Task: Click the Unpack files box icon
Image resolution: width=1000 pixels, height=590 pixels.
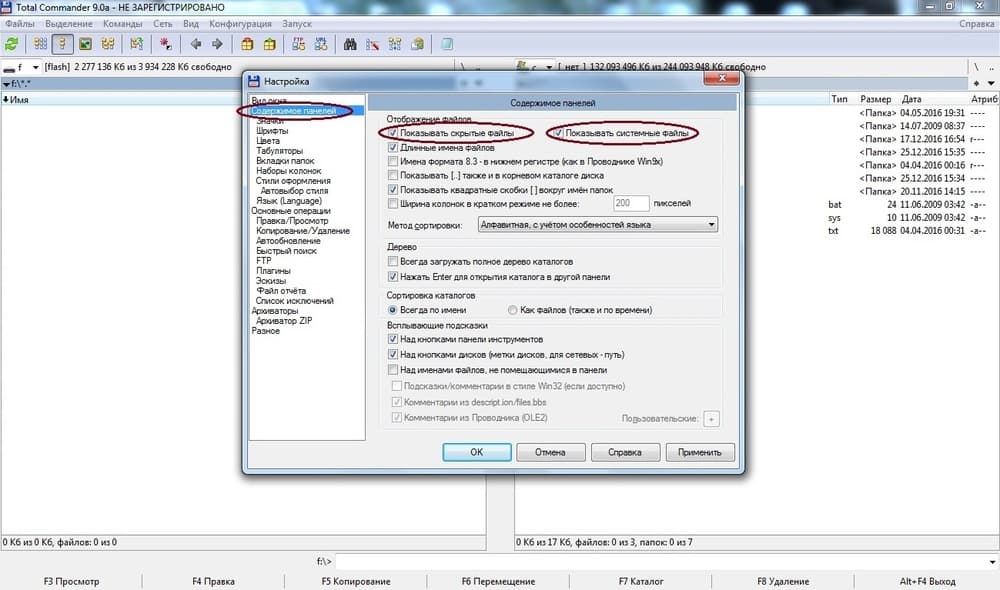Action: (x=270, y=44)
